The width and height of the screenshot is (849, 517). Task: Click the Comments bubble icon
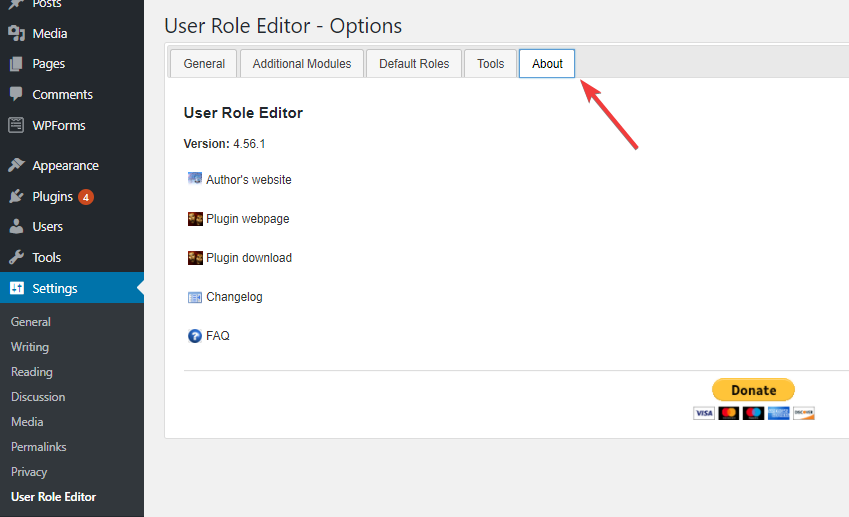coord(16,95)
